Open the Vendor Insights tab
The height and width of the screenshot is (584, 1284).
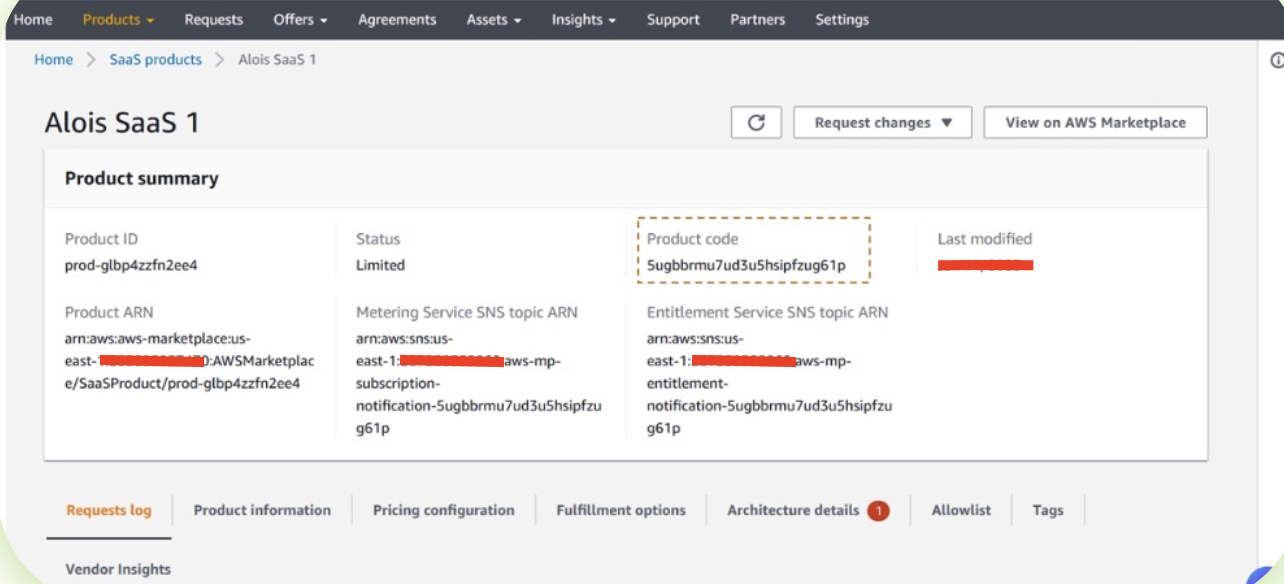118,569
